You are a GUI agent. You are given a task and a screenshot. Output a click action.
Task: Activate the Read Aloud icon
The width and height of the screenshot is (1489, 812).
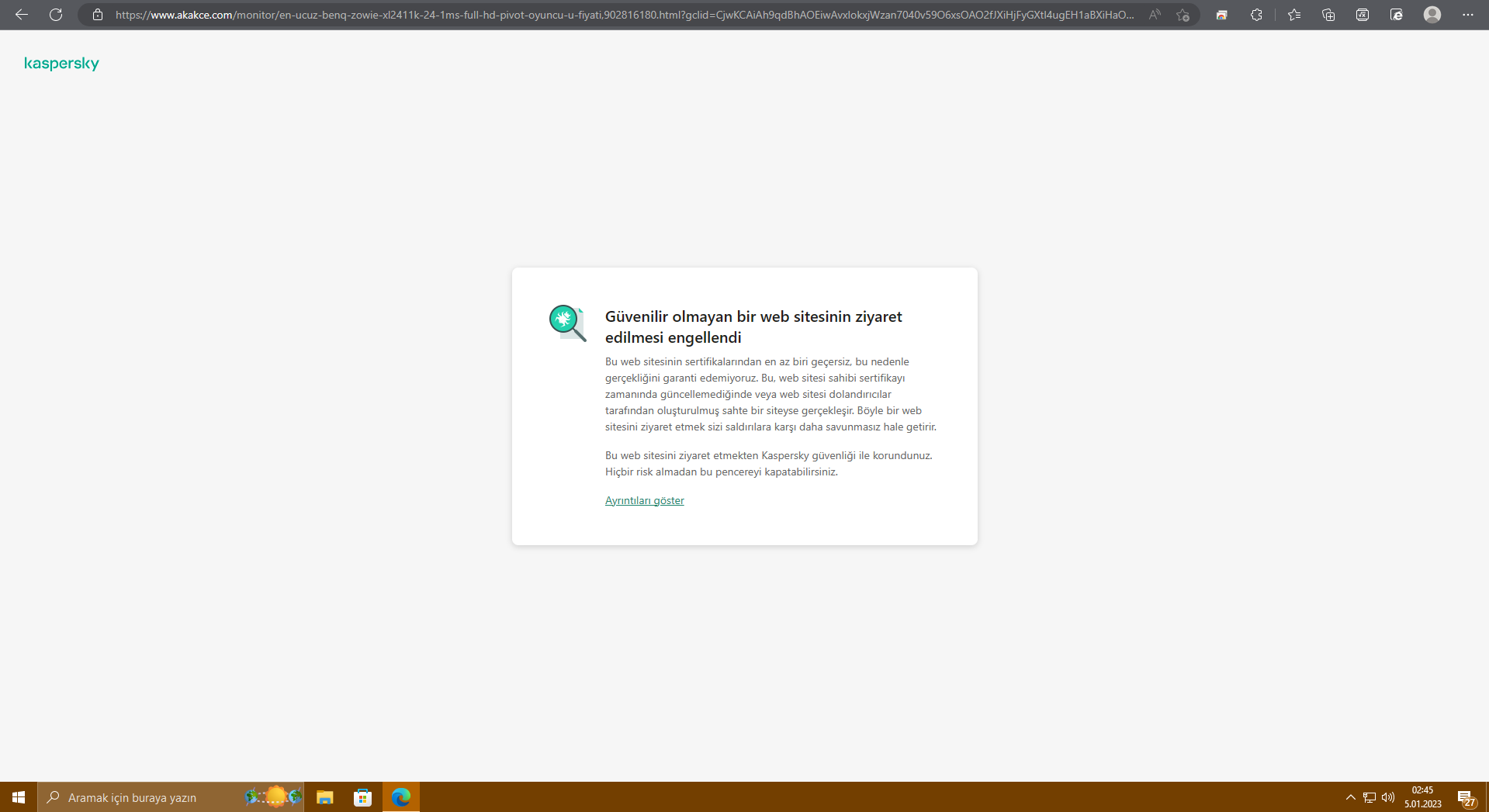pyautogui.click(x=1155, y=15)
